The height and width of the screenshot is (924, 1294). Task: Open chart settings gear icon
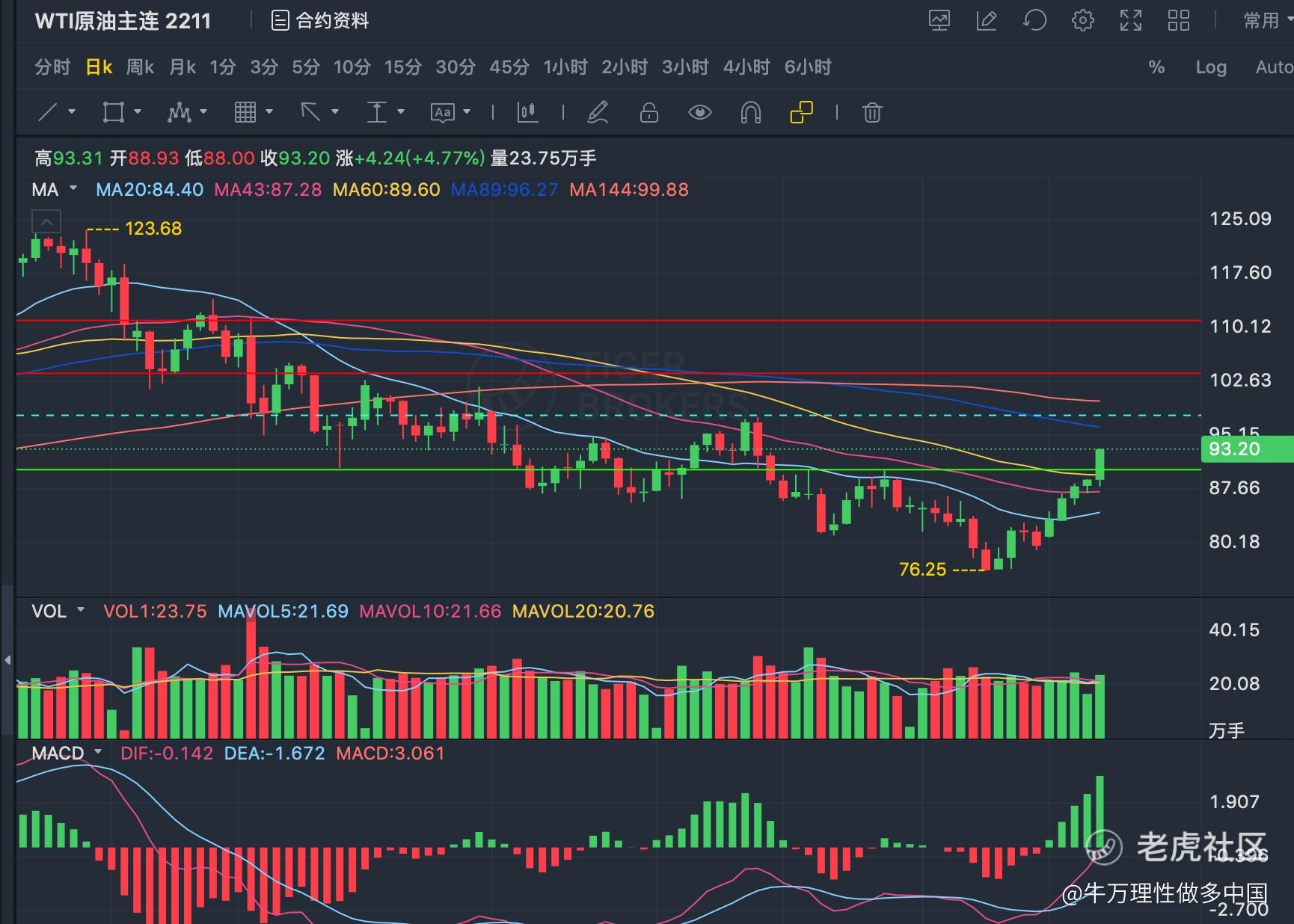(1082, 20)
